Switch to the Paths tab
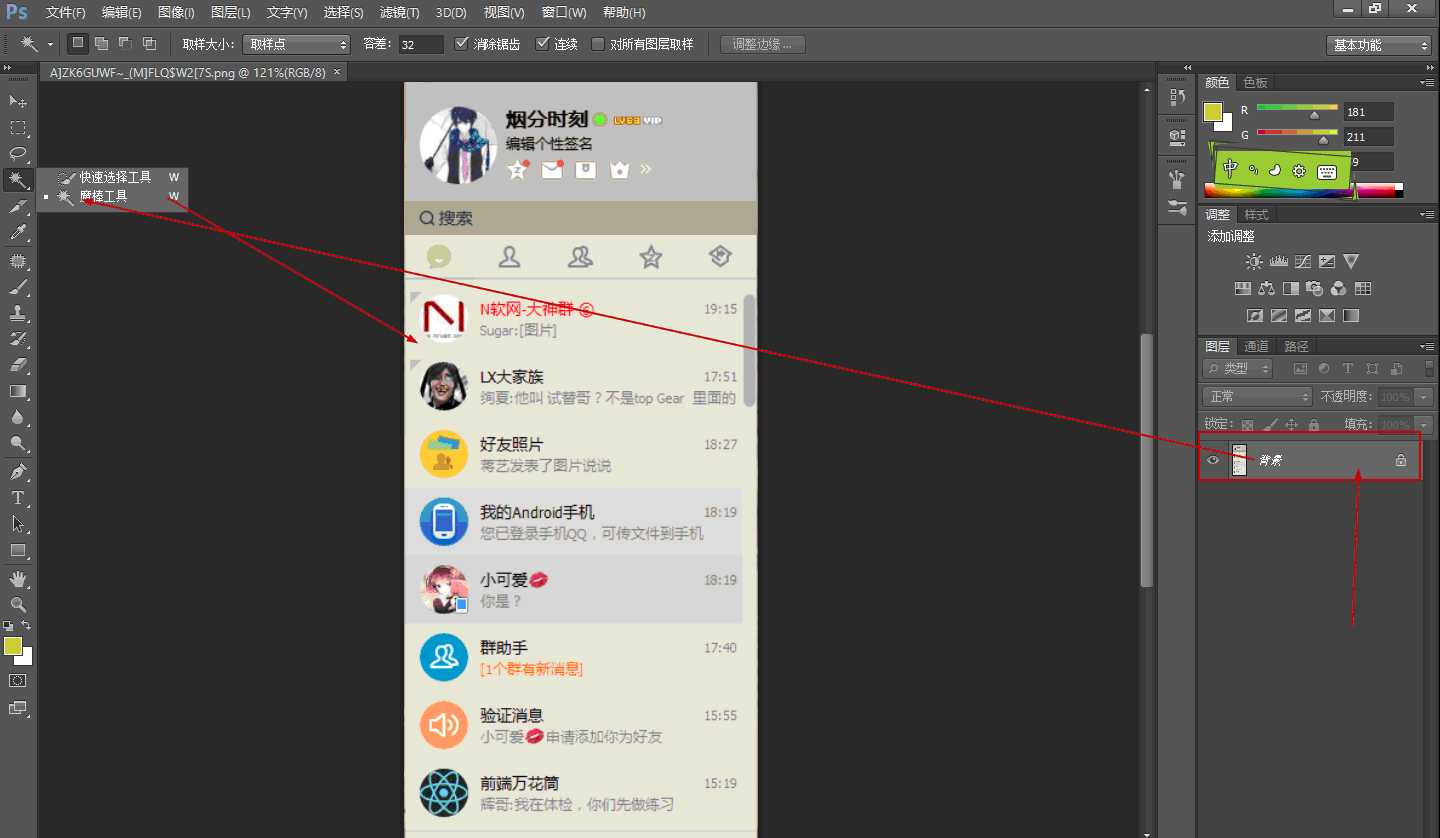 click(x=1297, y=346)
